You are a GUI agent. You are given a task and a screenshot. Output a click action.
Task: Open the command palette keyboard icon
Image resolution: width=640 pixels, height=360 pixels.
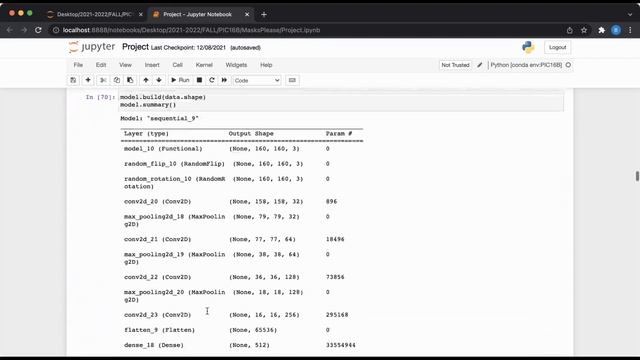click(292, 80)
